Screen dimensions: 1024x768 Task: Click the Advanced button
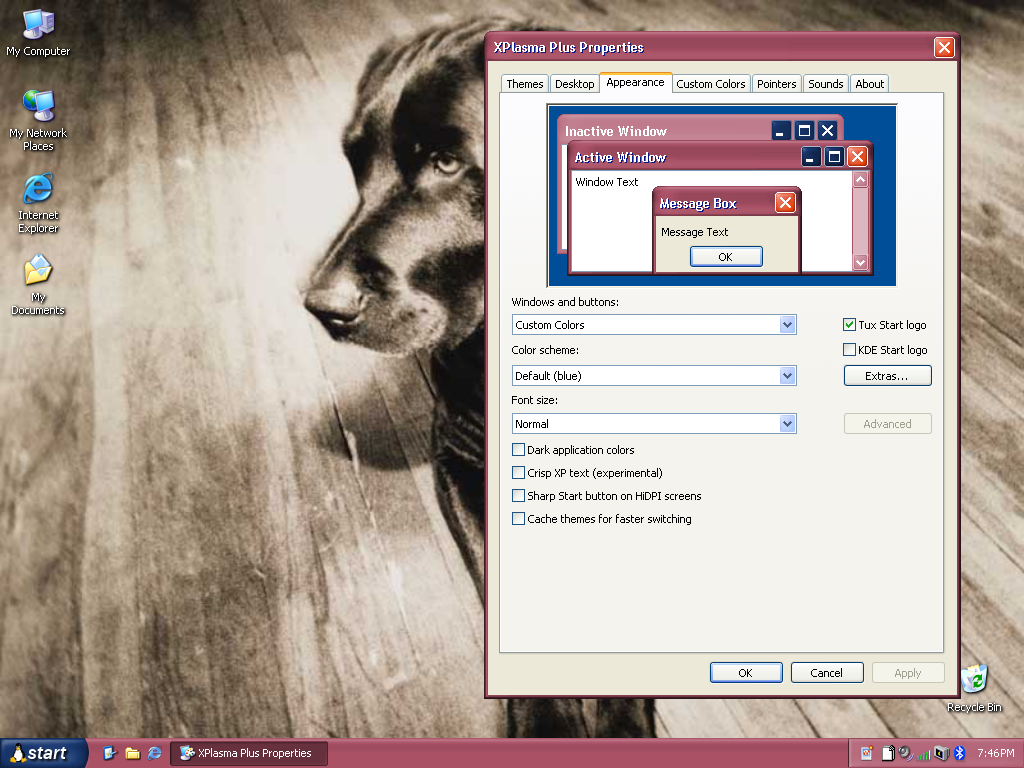pos(888,424)
